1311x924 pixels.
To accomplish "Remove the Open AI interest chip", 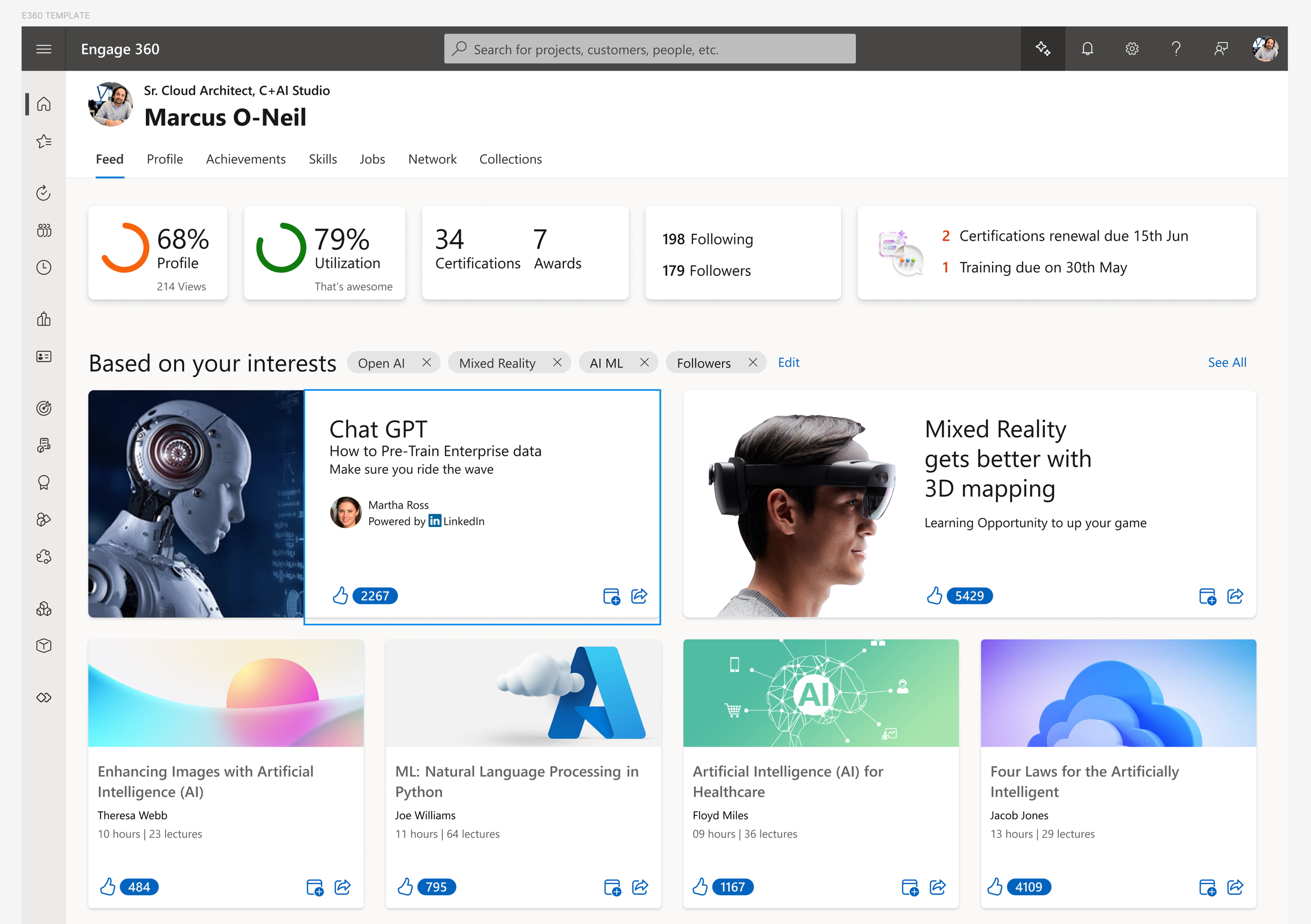I will pos(426,363).
